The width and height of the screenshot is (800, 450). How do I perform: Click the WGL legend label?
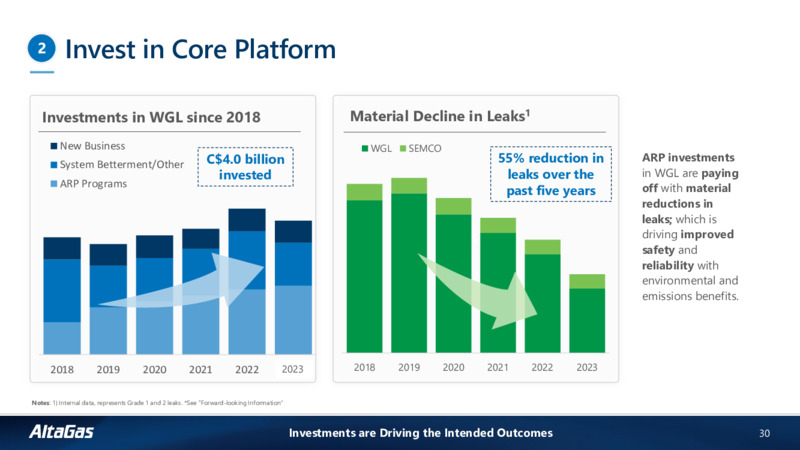[381, 148]
